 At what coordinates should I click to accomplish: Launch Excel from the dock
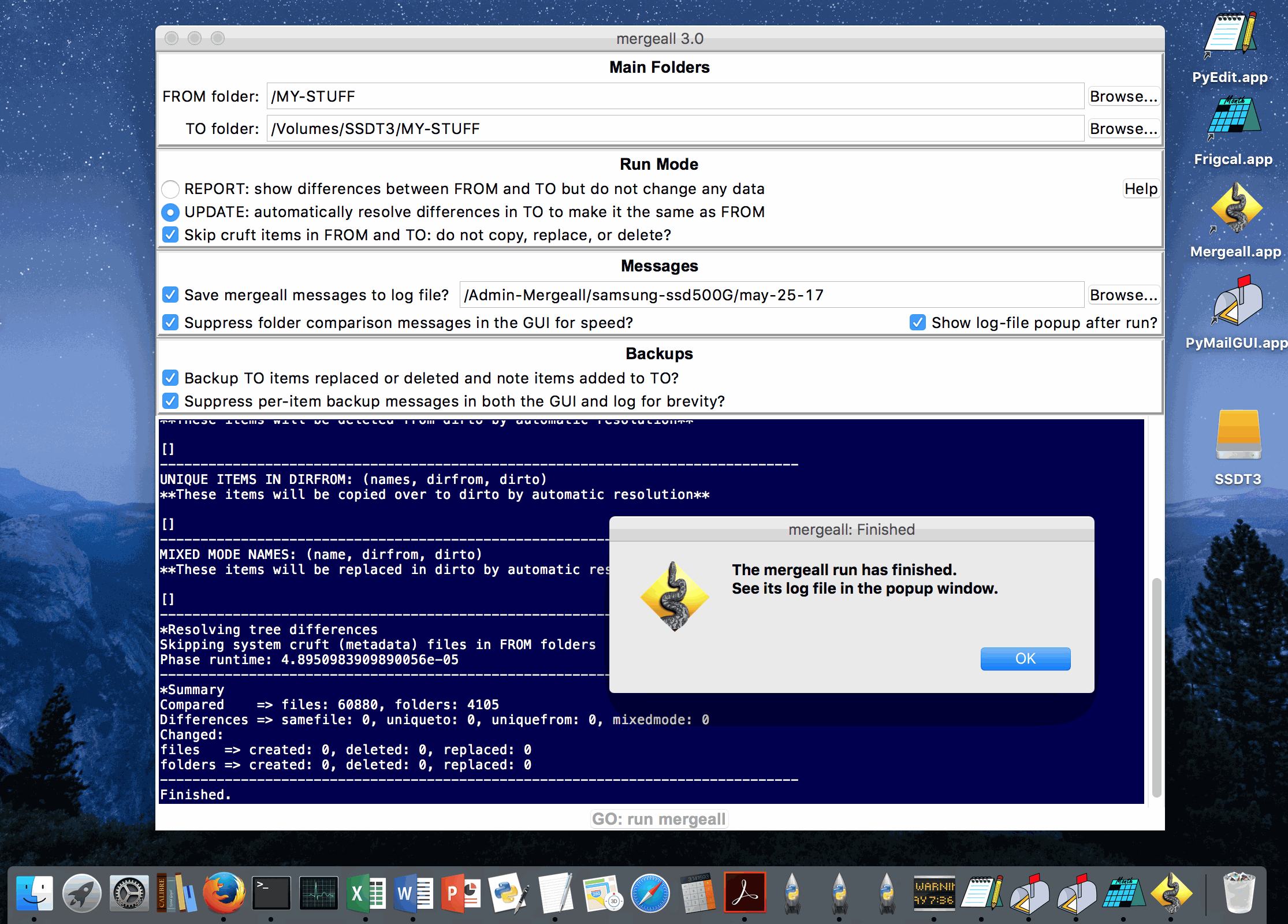click(366, 893)
